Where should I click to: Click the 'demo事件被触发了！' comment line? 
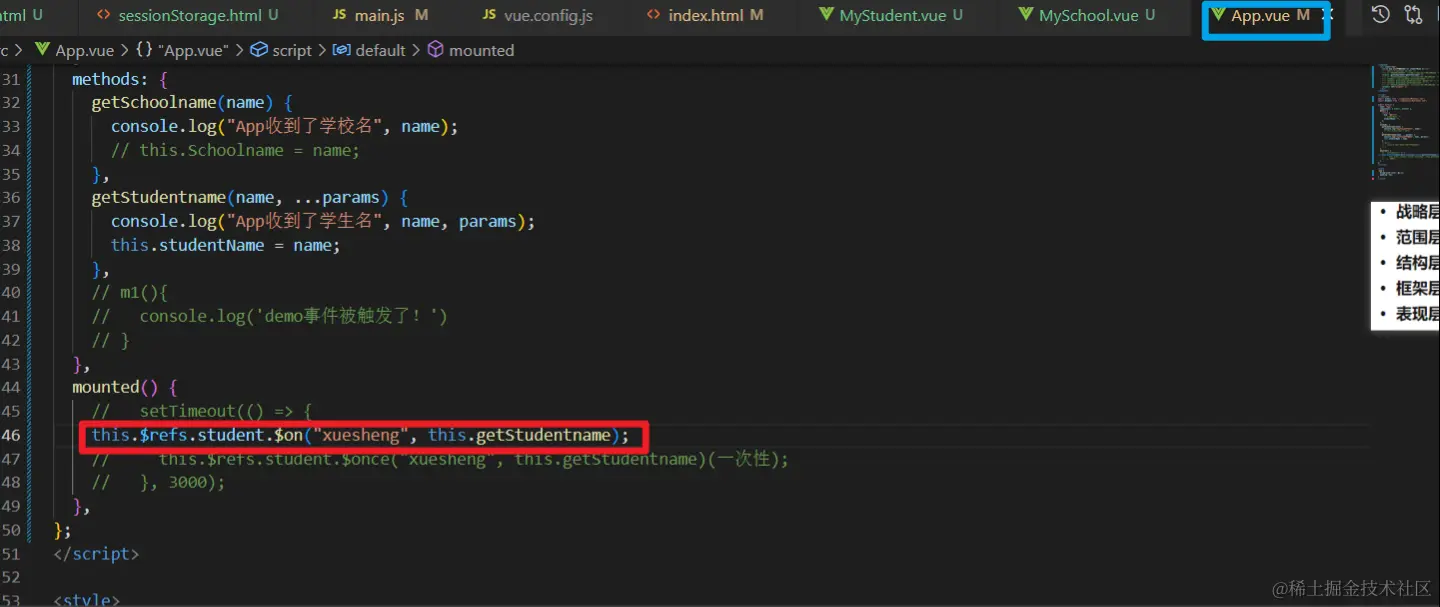point(270,316)
